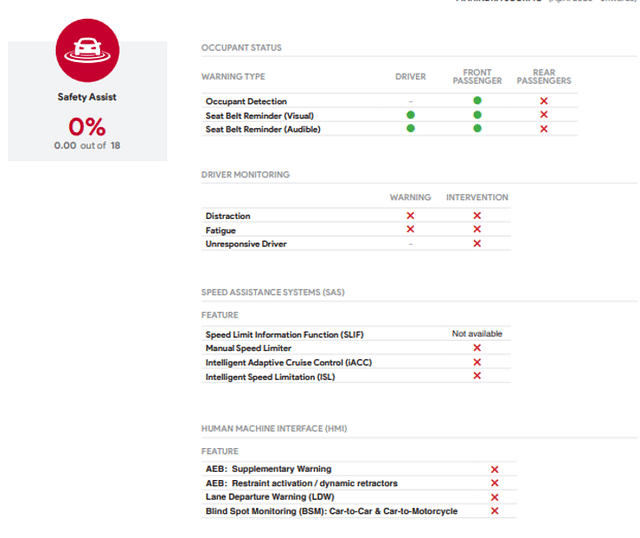Screen dimensions: 640x538
Task: Click red X for AEB Restraint activation
Action: click(495, 483)
